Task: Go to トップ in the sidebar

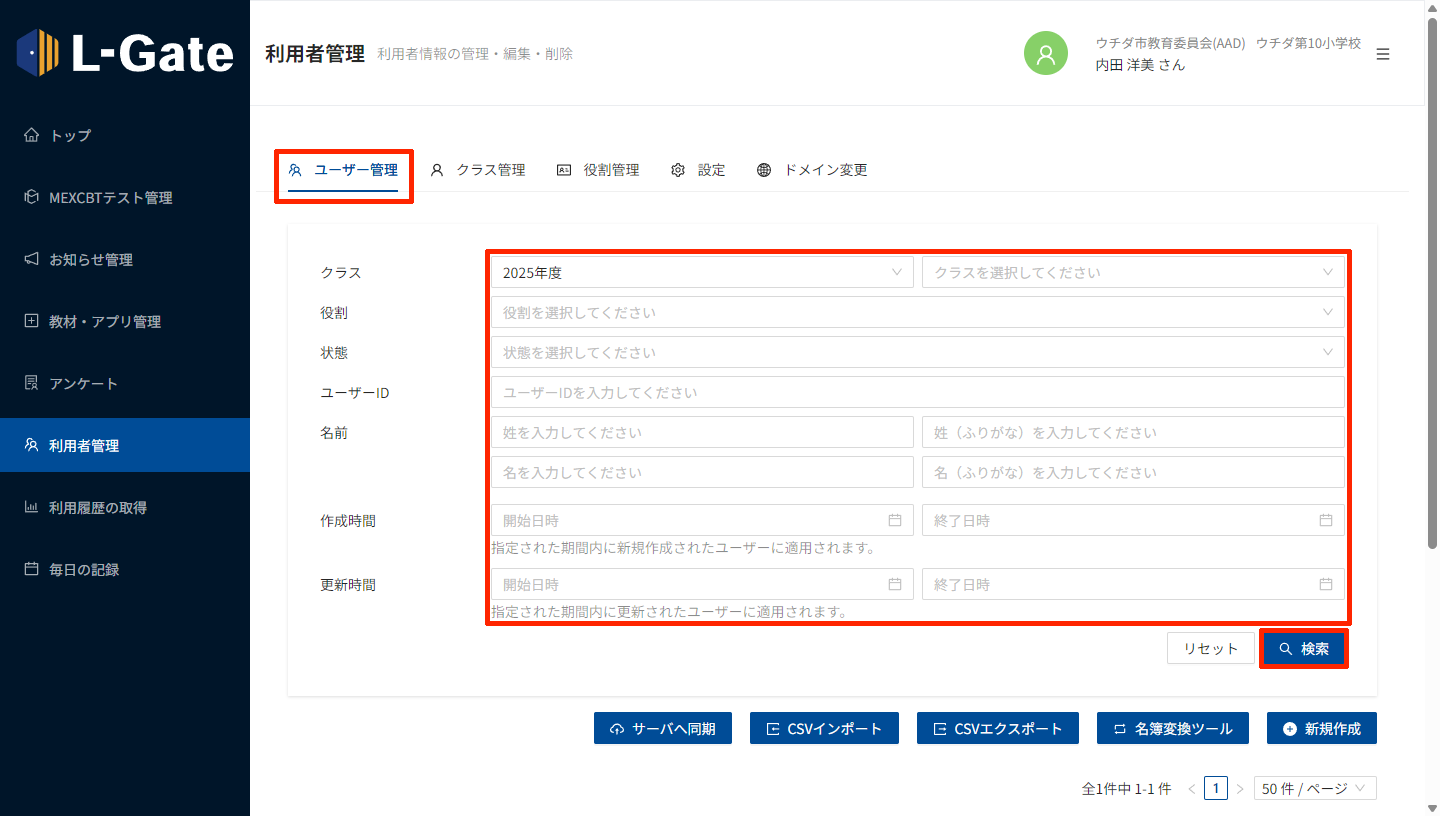Action: [70, 135]
